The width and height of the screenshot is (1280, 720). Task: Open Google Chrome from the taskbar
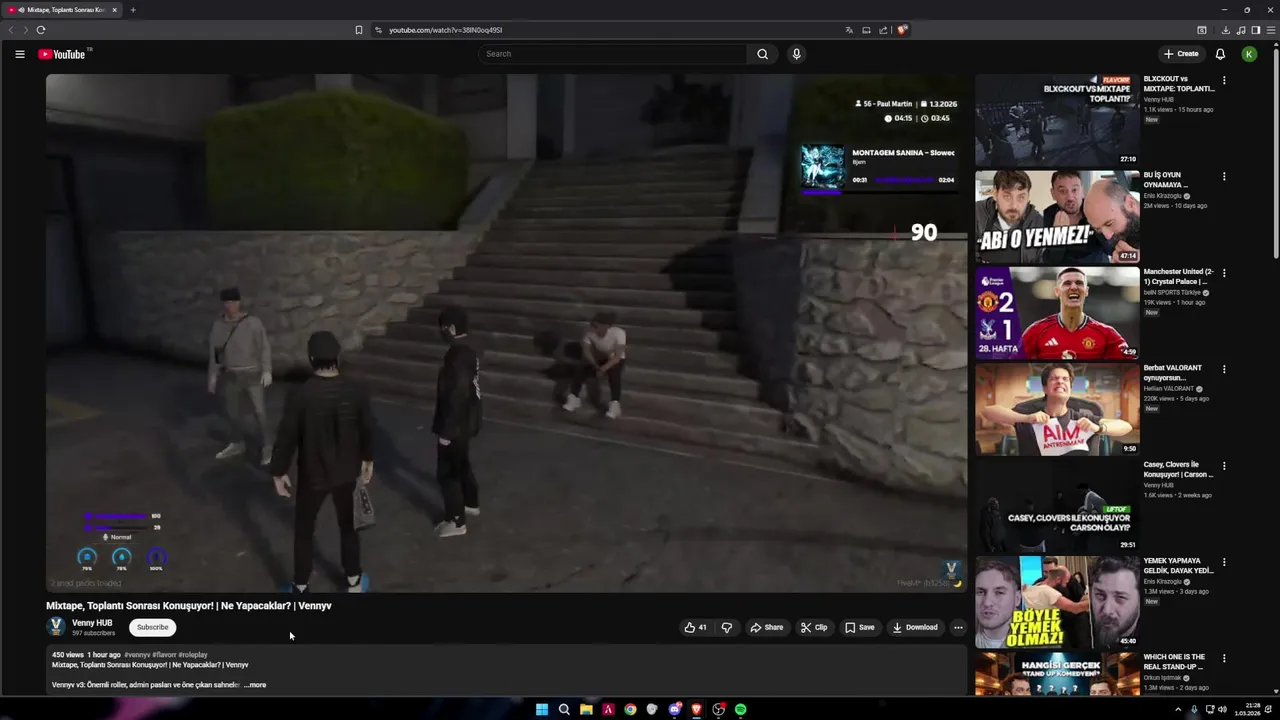click(x=630, y=709)
